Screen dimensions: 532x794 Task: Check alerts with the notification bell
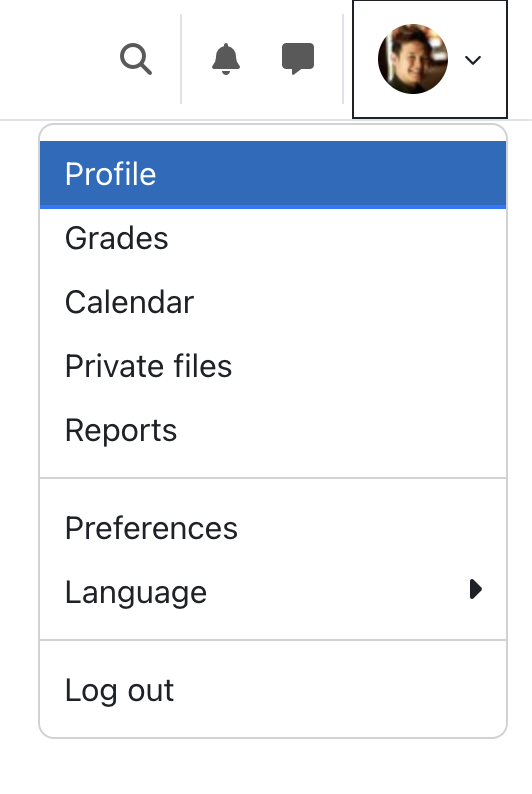[x=226, y=59]
